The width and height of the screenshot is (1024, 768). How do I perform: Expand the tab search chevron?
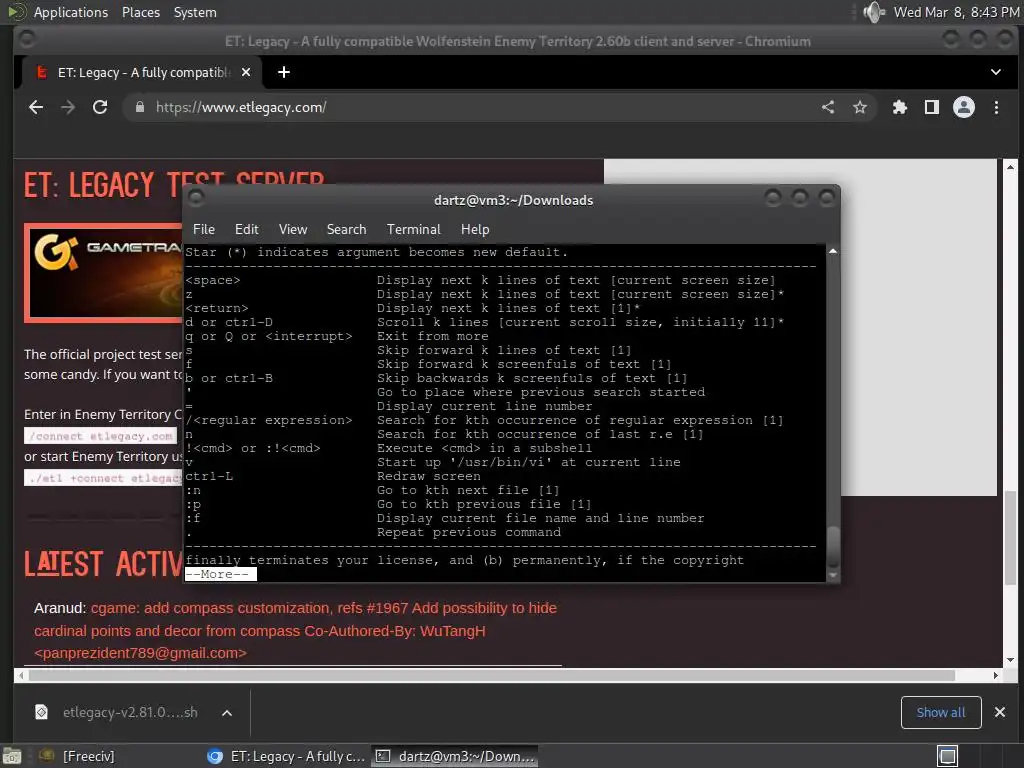tap(995, 72)
